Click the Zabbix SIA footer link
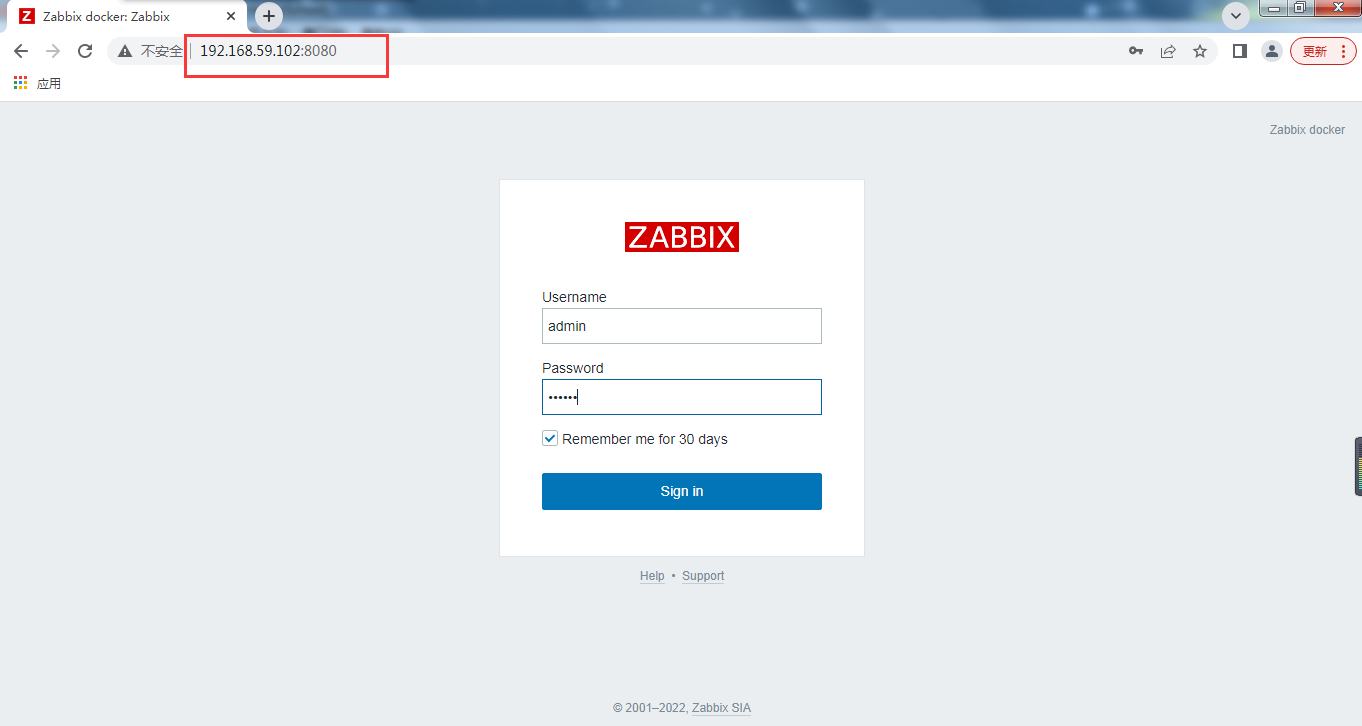The height and width of the screenshot is (726, 1362). [721, 708]
